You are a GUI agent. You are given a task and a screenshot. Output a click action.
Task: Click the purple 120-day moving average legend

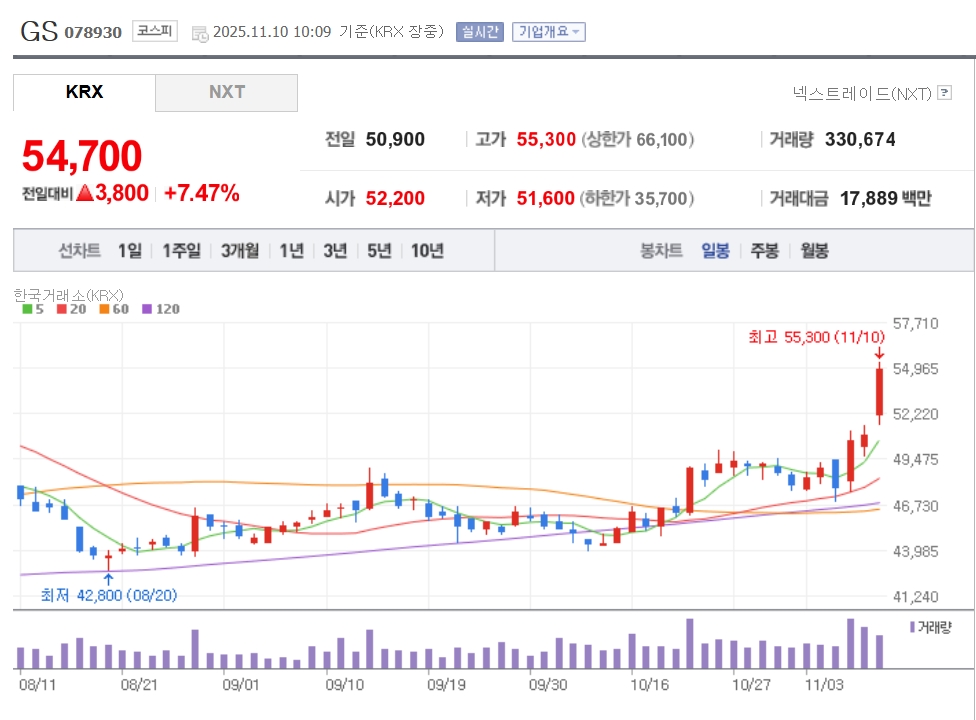click(161, 309)
